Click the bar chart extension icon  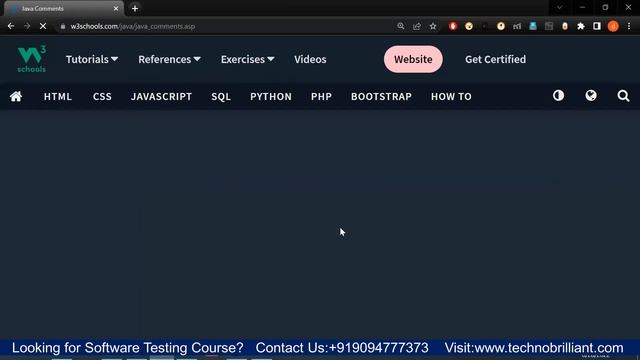(517, 26)
